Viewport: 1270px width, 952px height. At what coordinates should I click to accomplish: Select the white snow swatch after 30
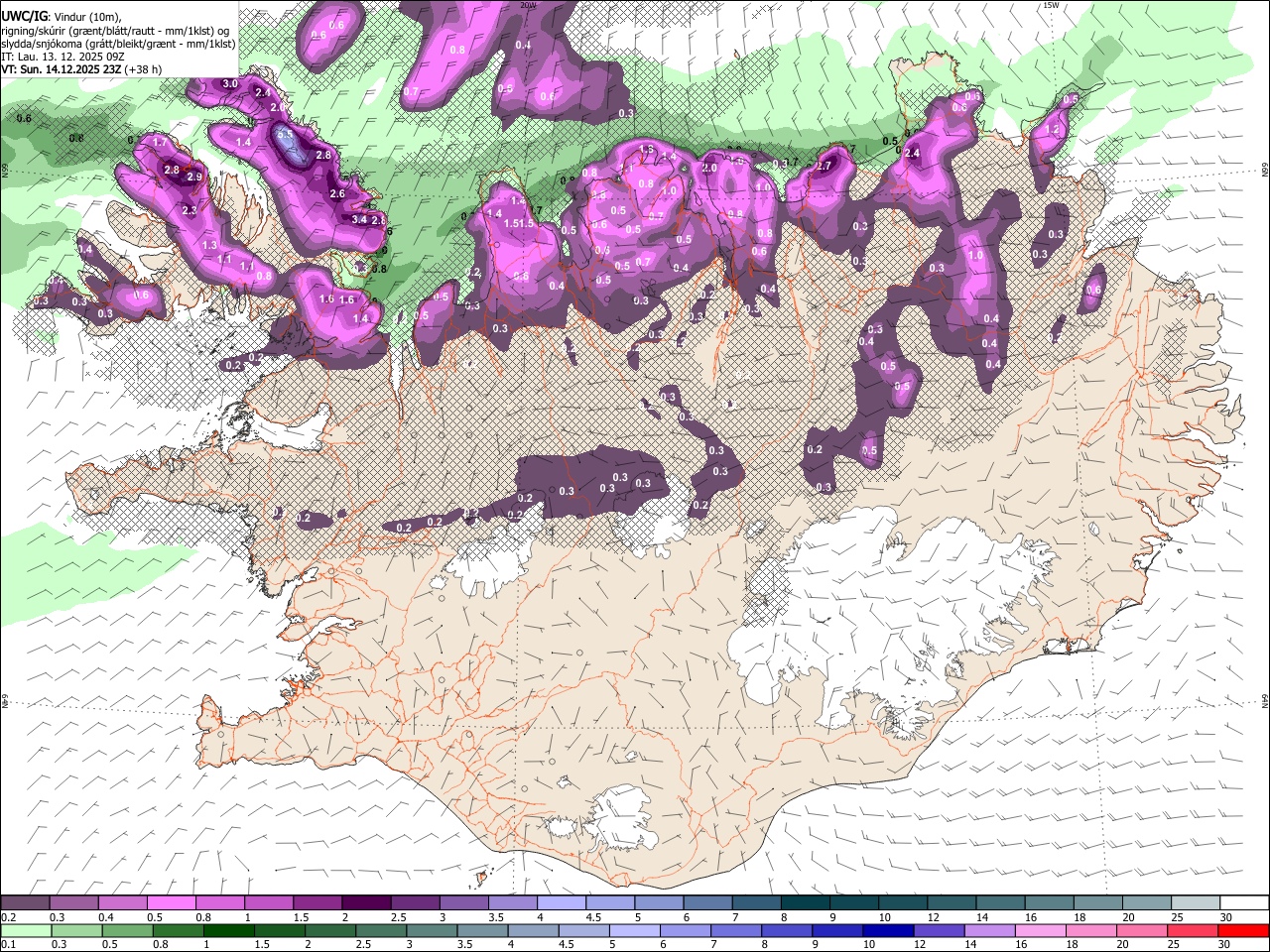click(1244, 903)
